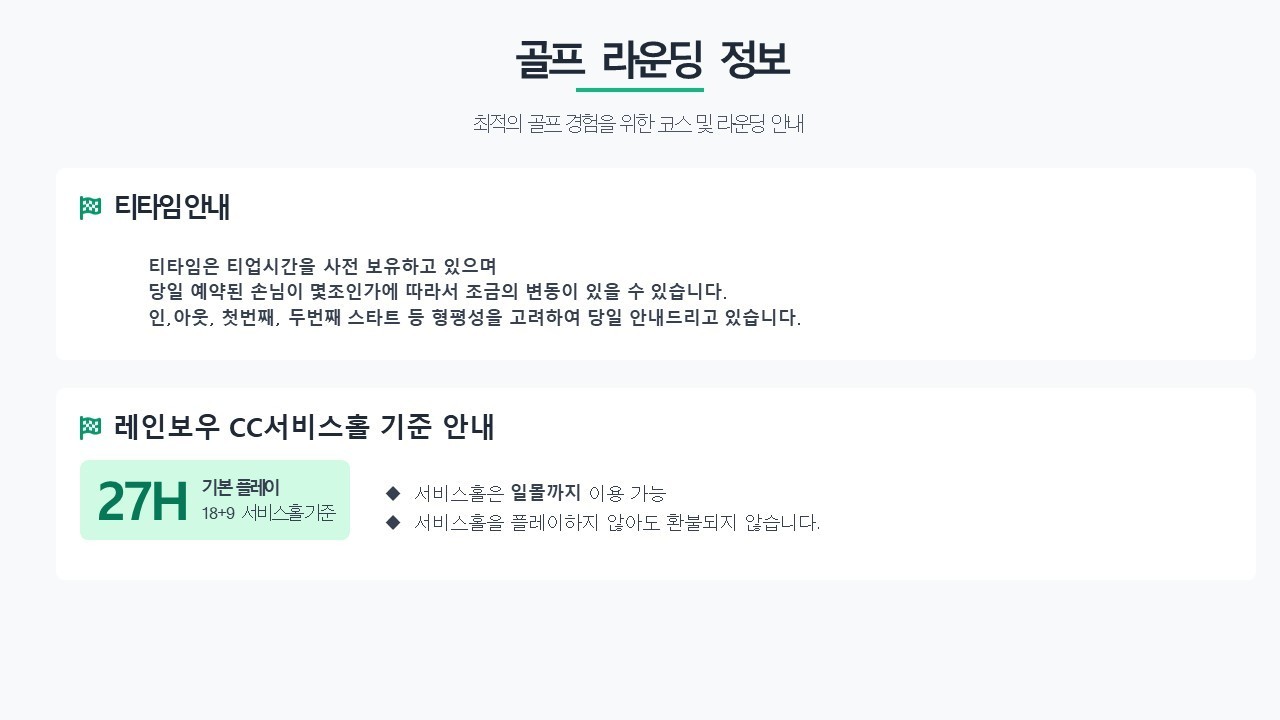This screenshot has width=1280, height=720.
Task: Click the flag icon beside 티타임 안내
Action: coord(91,208)
